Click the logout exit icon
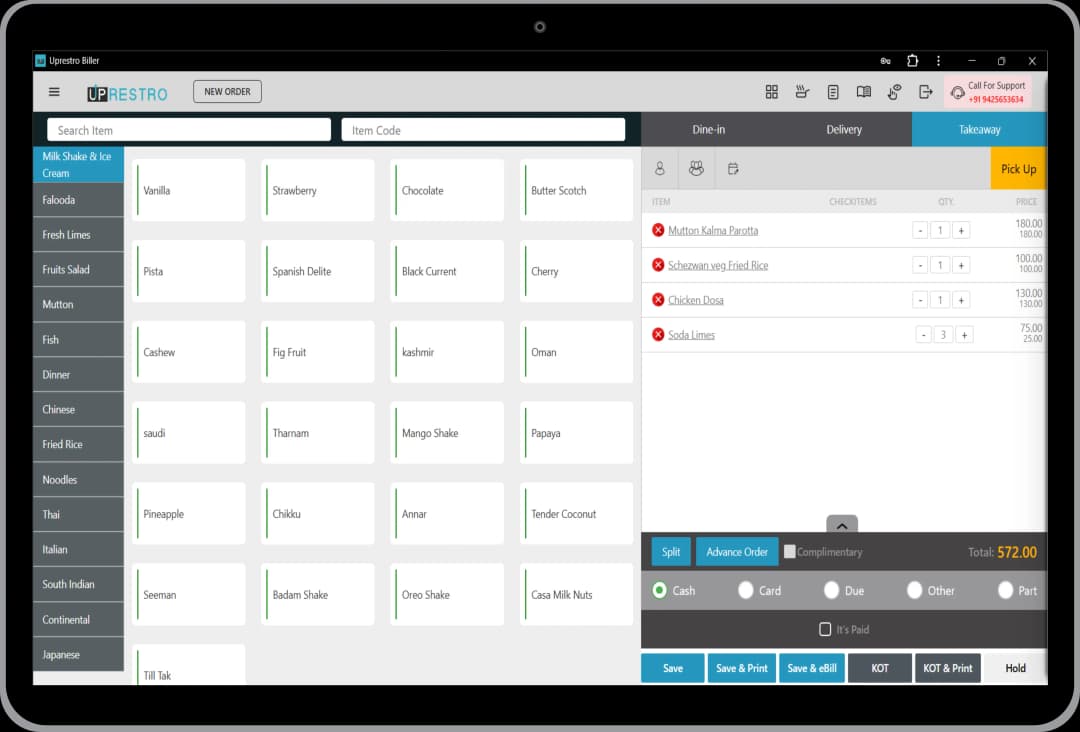The width and height of the screenshot is (1080, 732). click(x=926, y=92)
